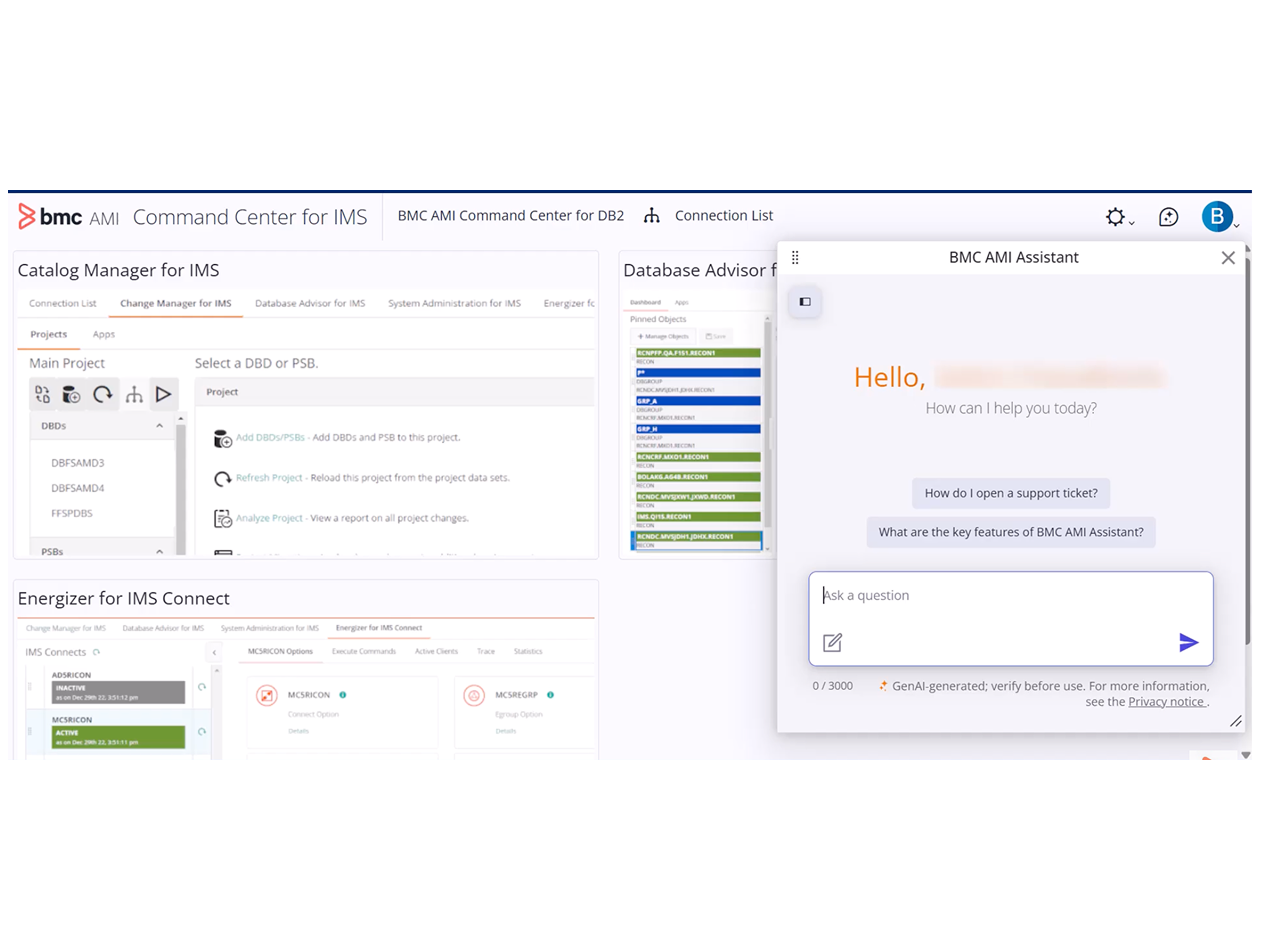1262x952 pixels.
Task: Click the report icon beside Analyze Project
Action: pyautogui.click(x=223, y=518)
